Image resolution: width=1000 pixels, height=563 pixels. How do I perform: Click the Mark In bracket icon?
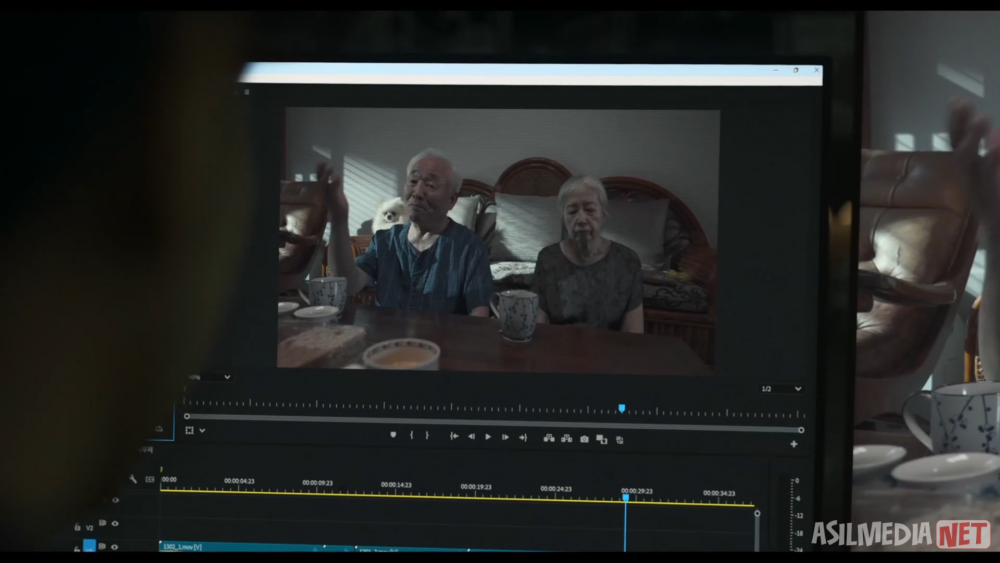coord(411,435)
